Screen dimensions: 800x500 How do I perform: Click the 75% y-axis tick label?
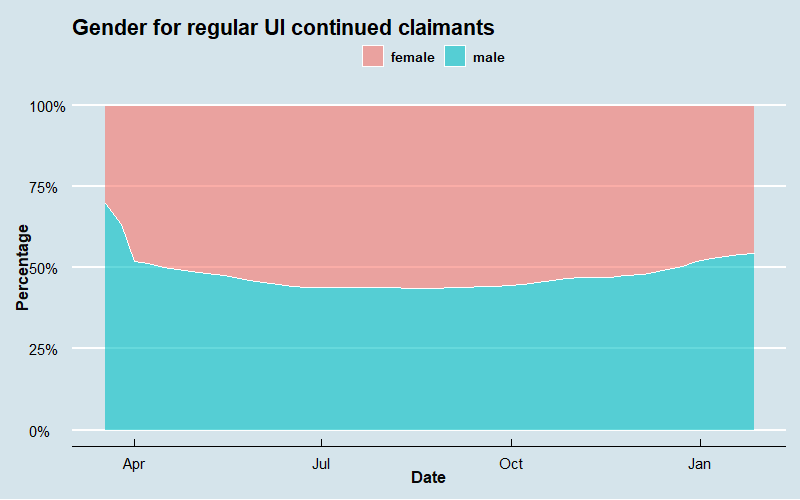(52, 187)
